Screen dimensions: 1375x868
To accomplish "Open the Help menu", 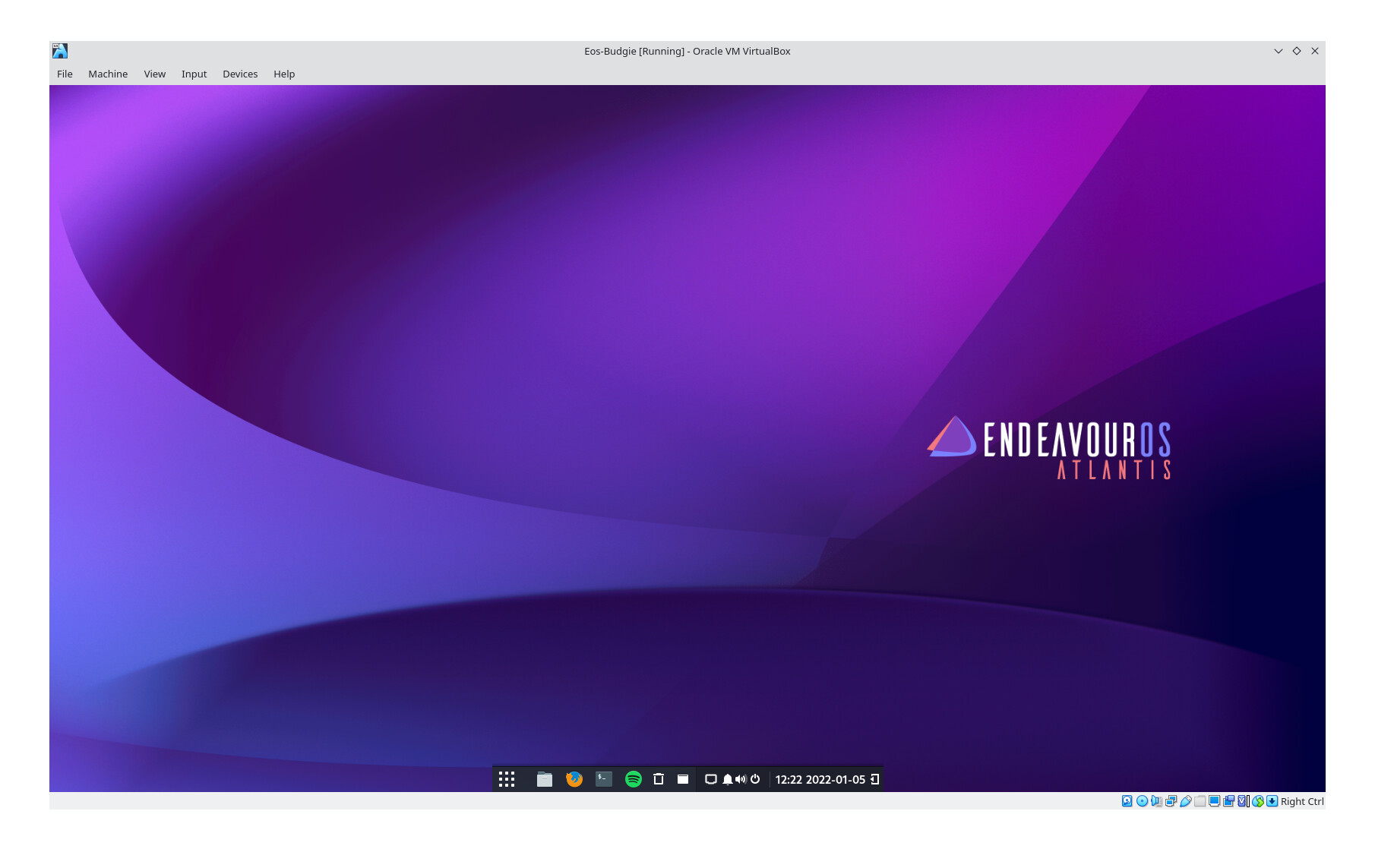I will pos(284,74).
